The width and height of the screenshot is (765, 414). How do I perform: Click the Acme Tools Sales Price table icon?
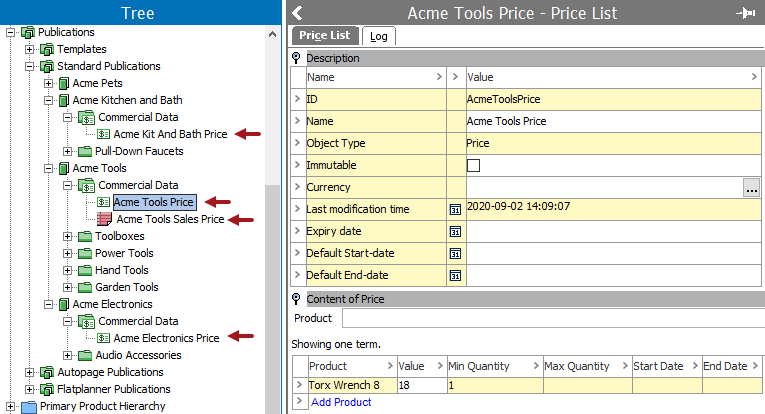tap(104, 219)
